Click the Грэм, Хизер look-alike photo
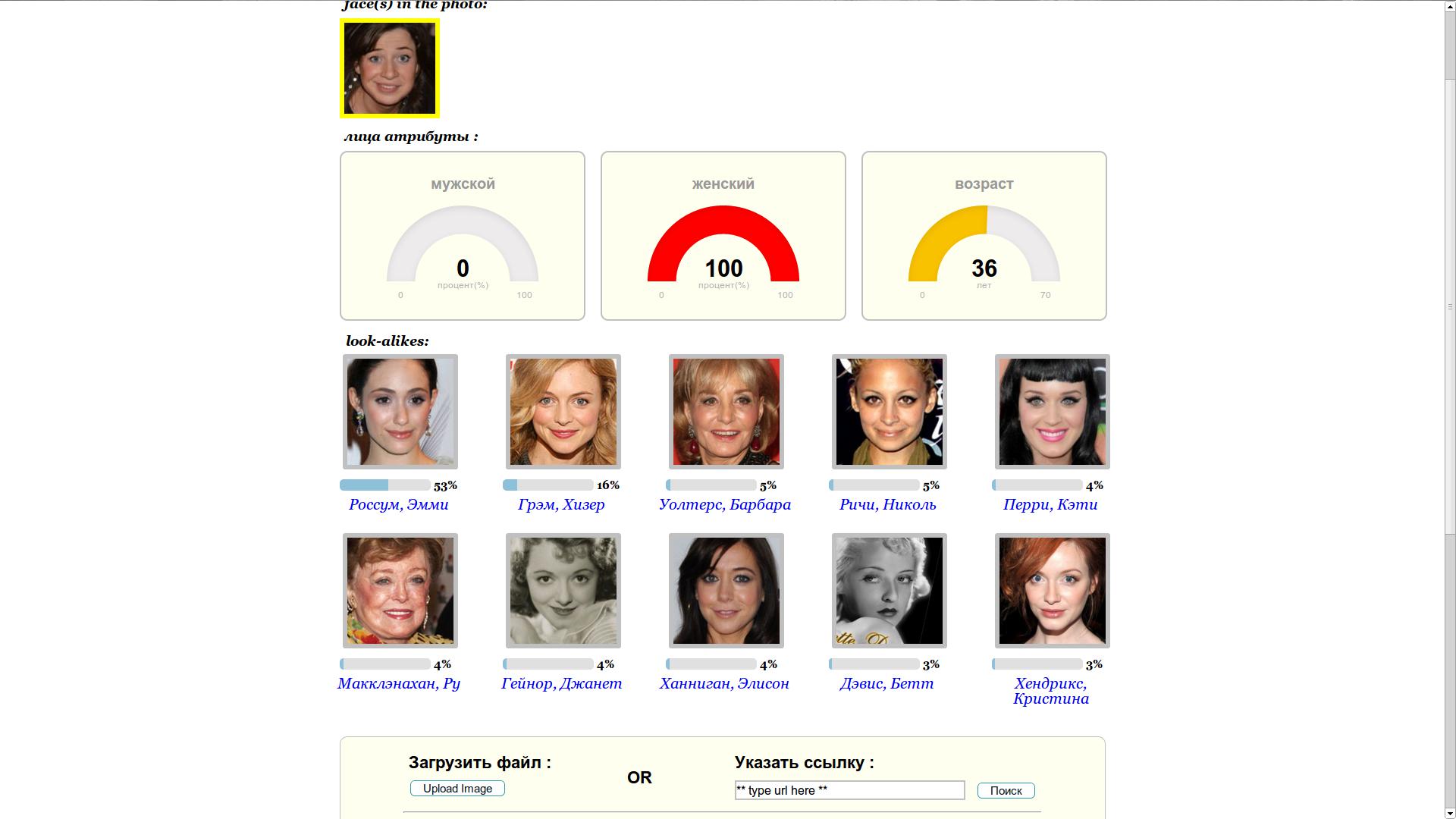 click(563, 412)
